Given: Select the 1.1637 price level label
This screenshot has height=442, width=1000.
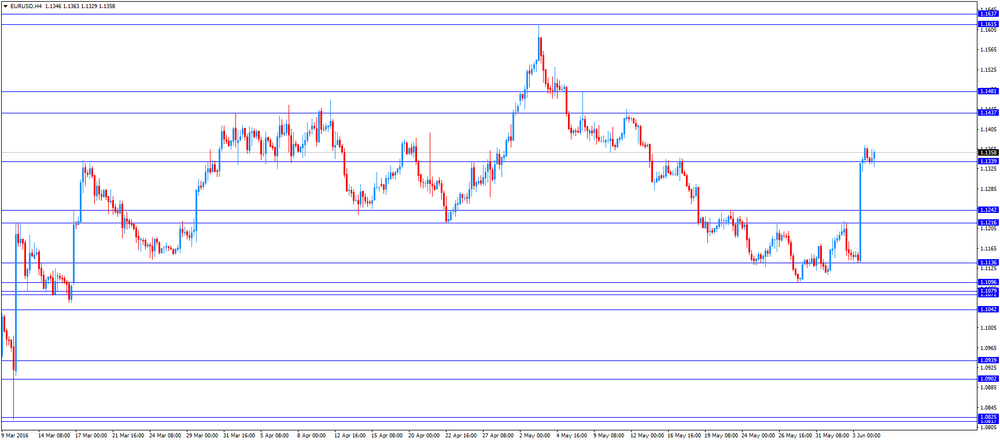Looking at the screenshot, I should 988,13.
